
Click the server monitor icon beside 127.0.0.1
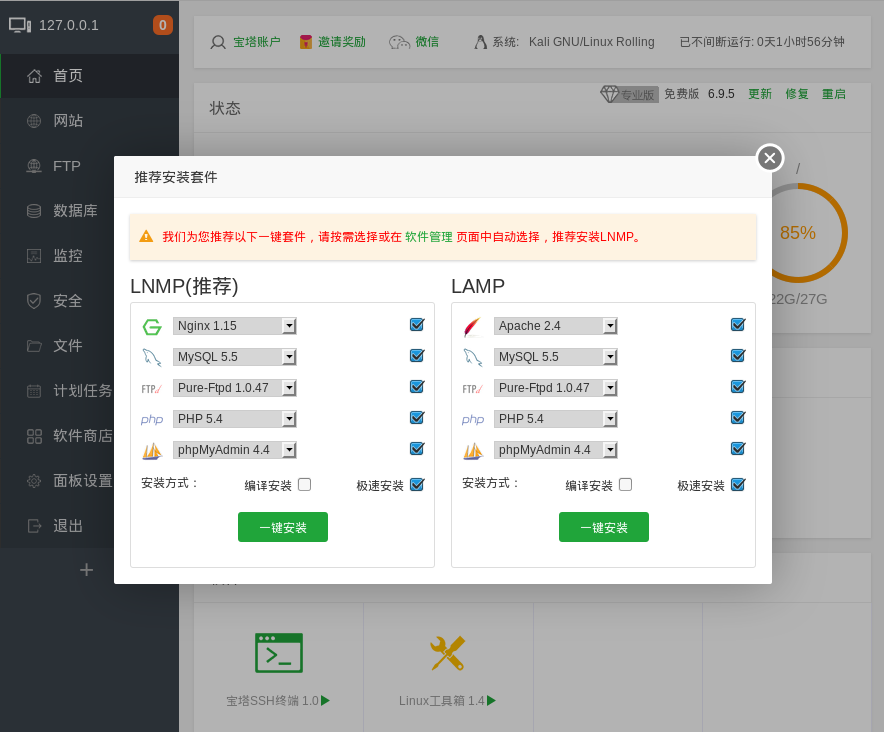coord(20,25)
